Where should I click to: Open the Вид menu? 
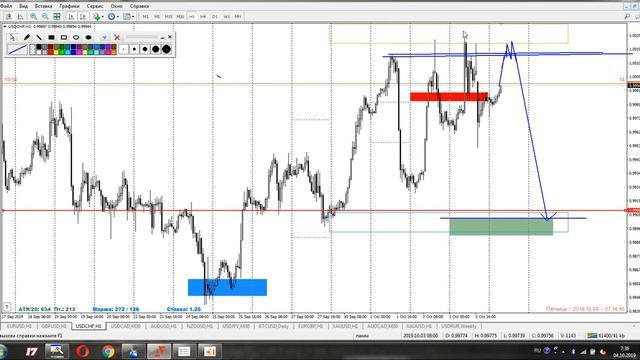(x=24, y=6)
